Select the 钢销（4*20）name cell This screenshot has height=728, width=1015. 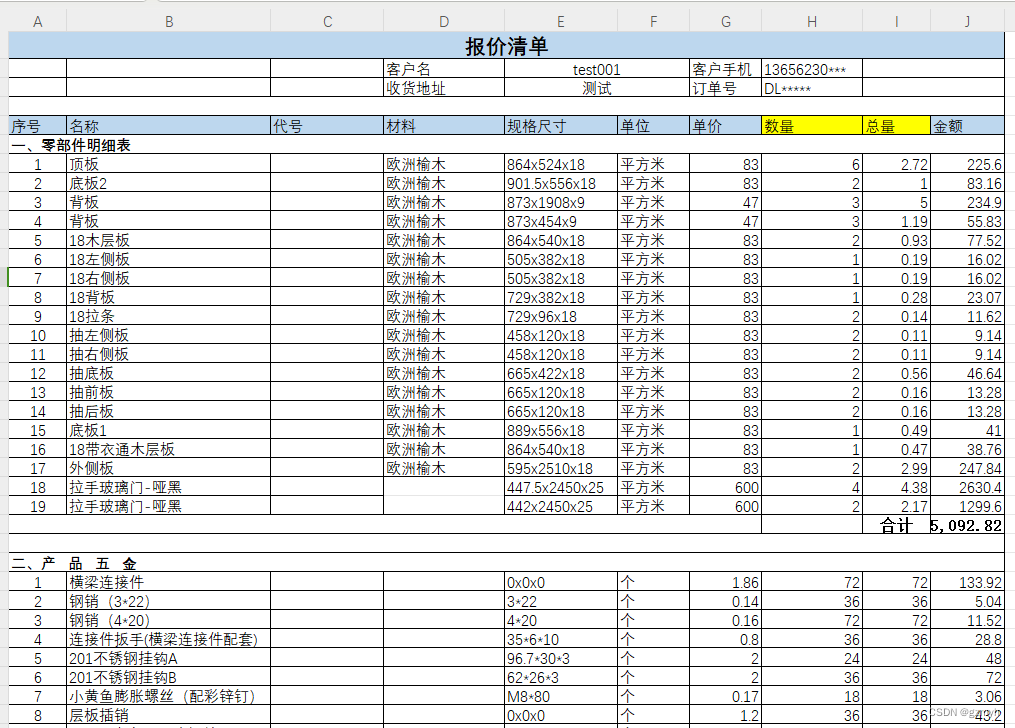click(168, 620)
